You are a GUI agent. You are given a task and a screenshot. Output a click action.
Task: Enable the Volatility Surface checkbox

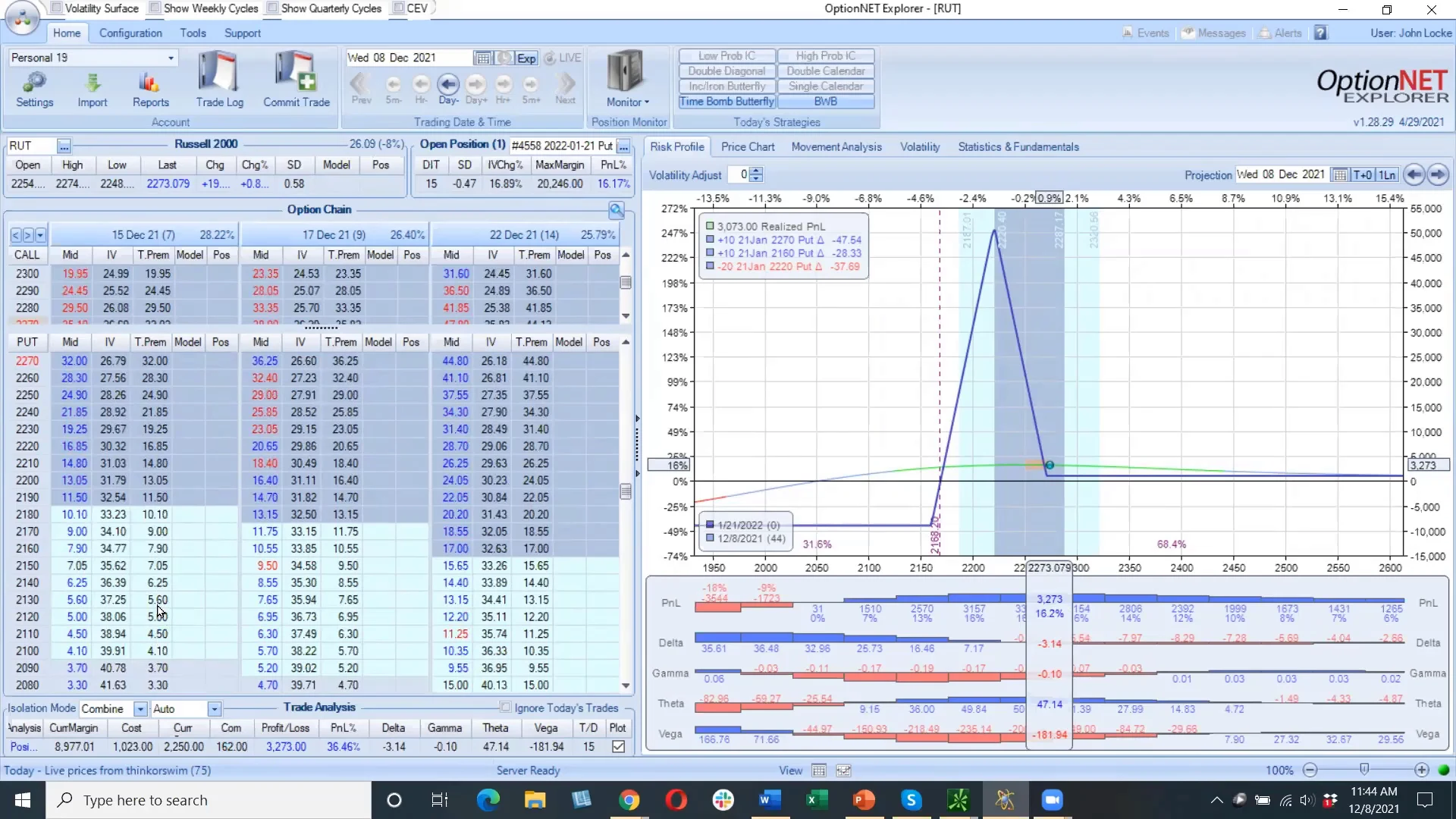[56, 8]
